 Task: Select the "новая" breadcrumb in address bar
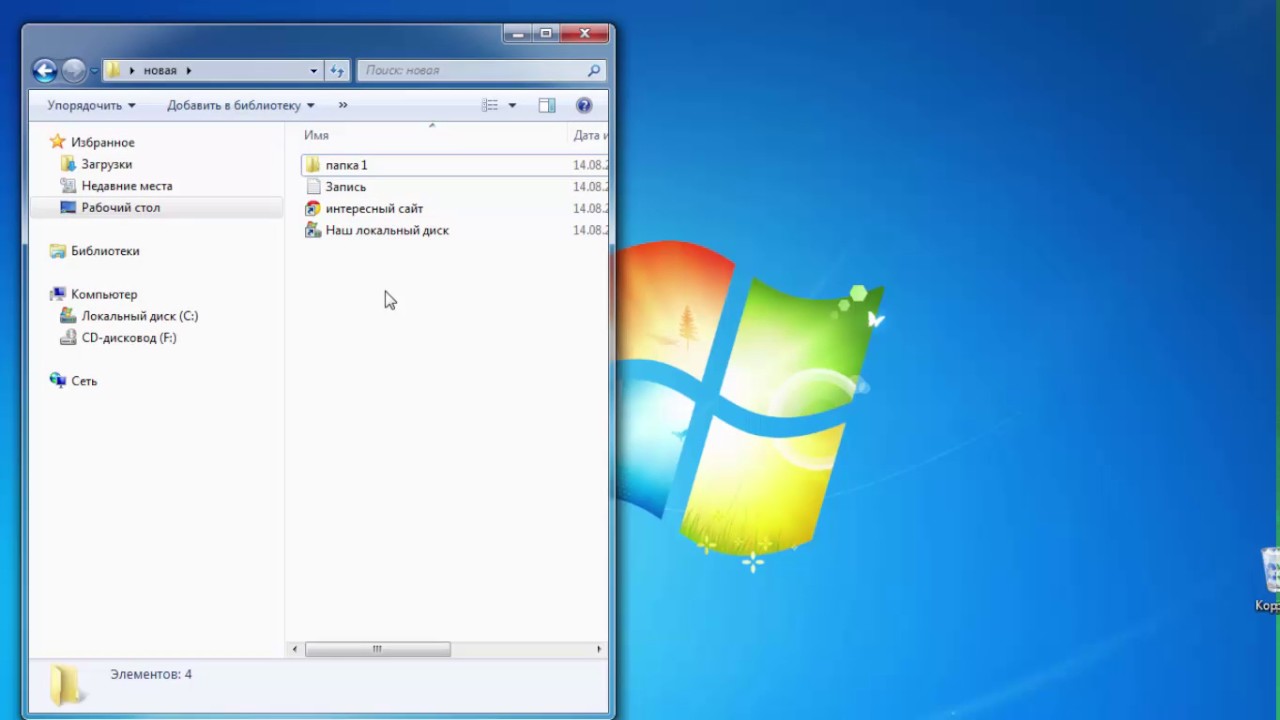160,71
